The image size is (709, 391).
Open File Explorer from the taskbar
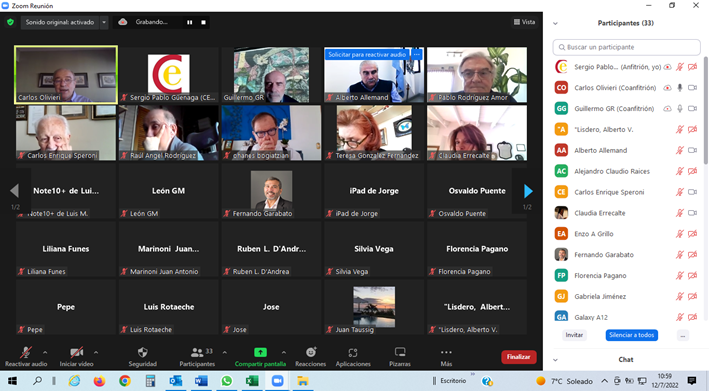(x=303, y=381)
